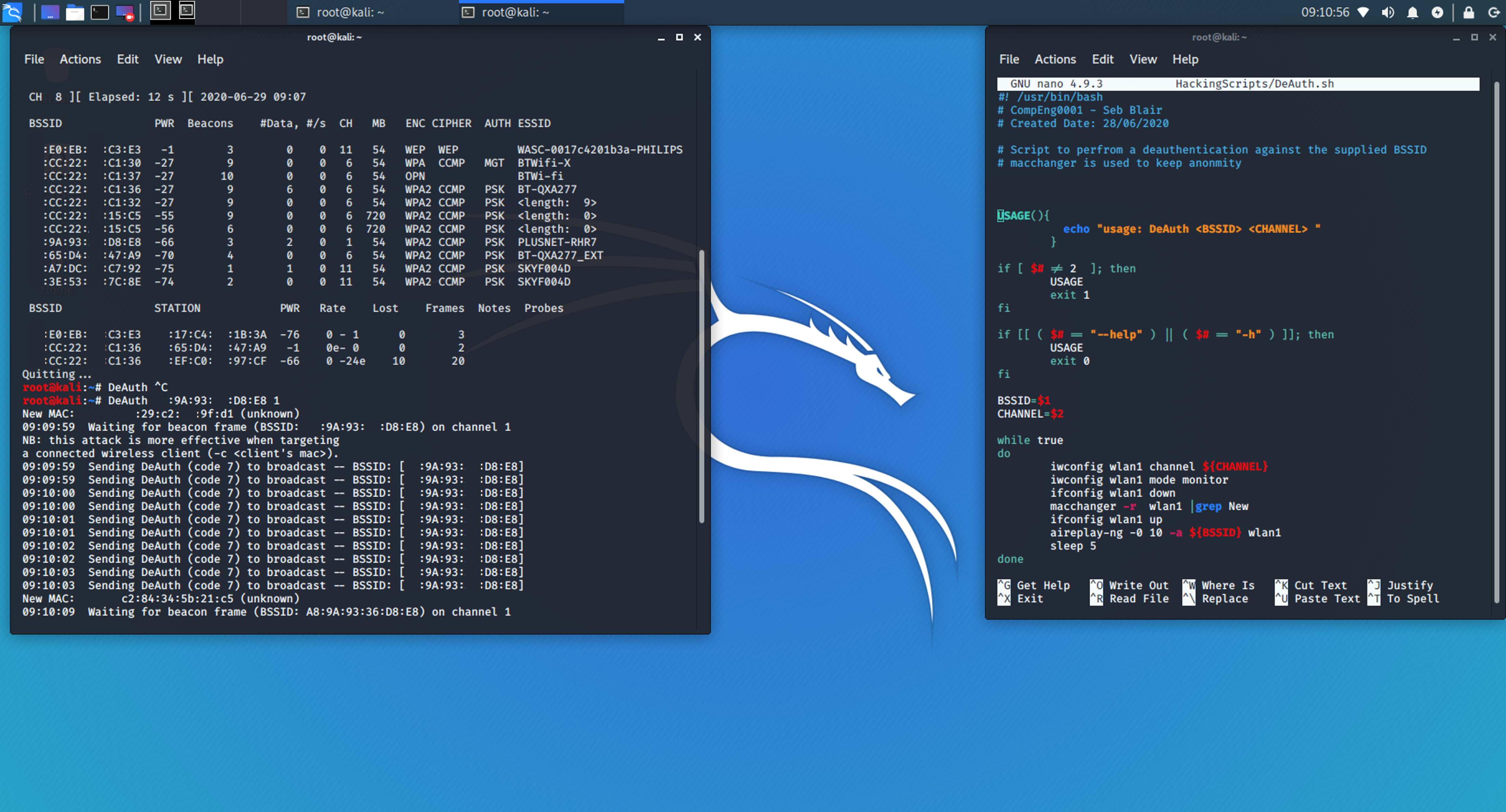Open Actions menu in airodump terminal
The height and width of the screenshot is (812, 1506).
80,59
